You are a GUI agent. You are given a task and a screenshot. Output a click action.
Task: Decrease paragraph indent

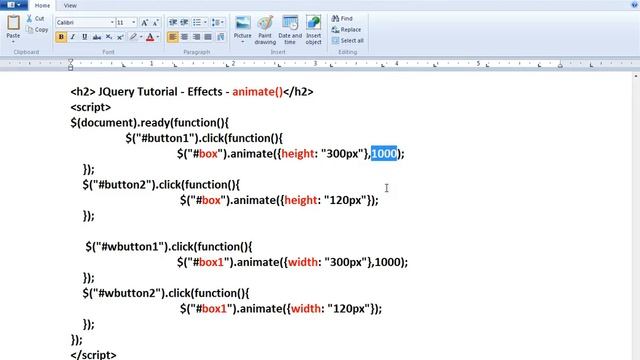point(173,22)
